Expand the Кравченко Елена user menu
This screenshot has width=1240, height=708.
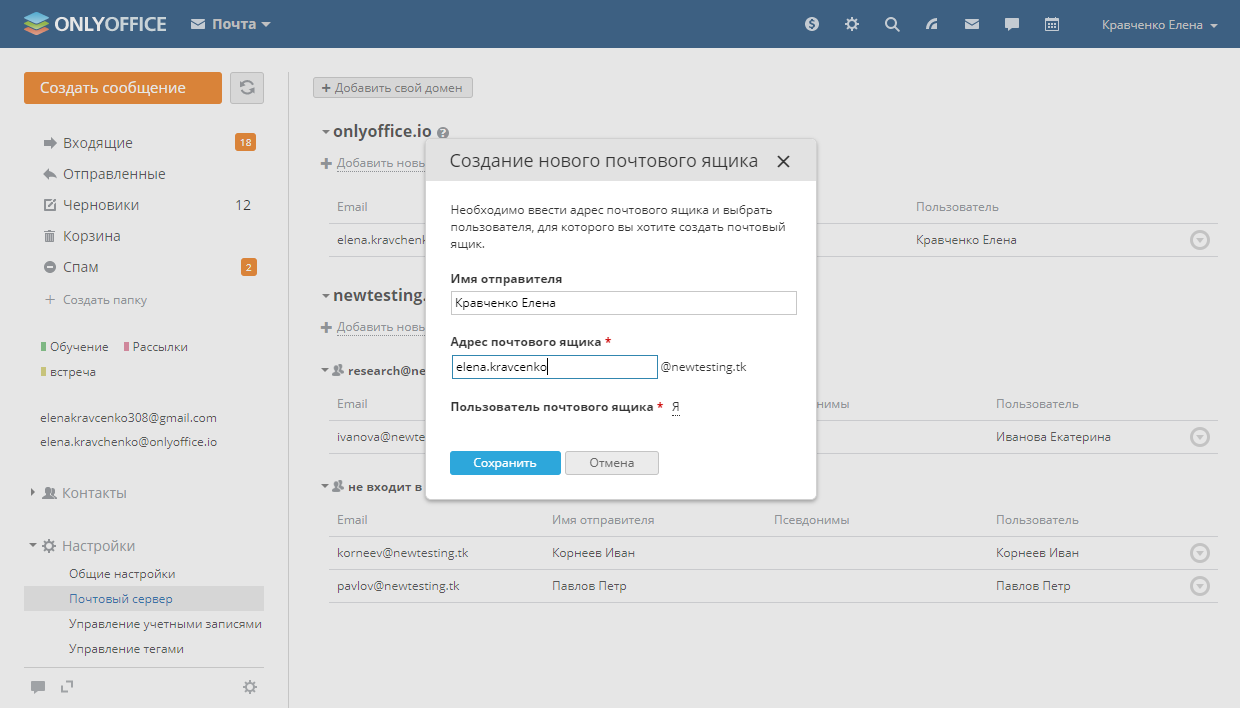point(1159,25)
